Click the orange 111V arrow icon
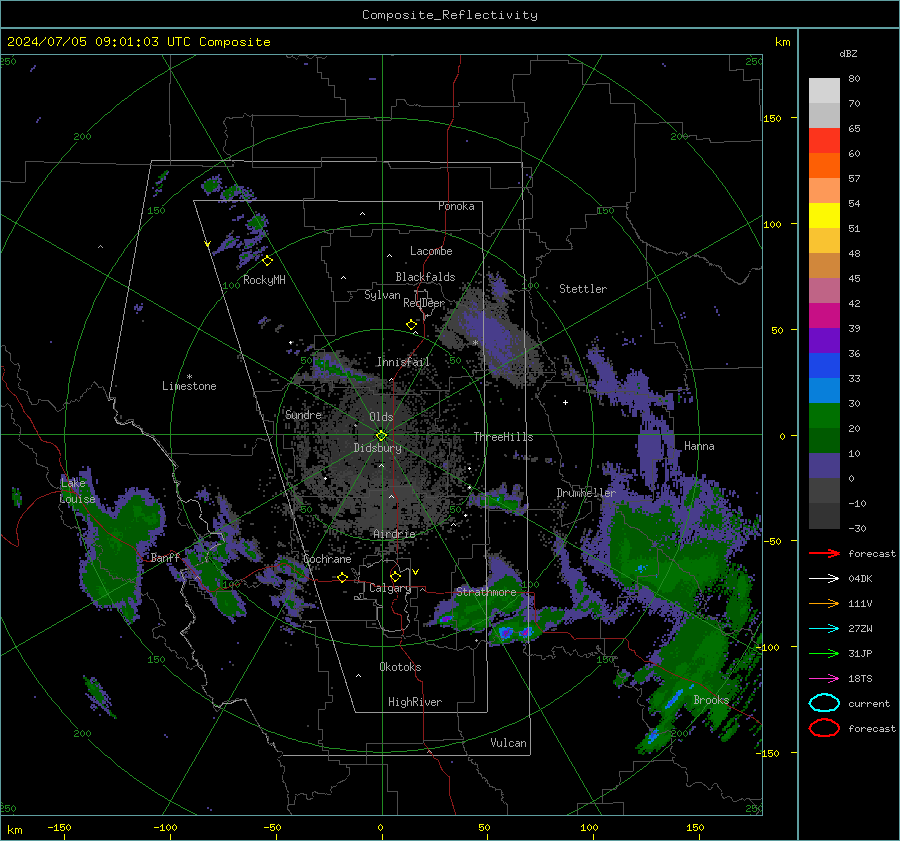Viewport: 900px width, 841px height. click(x=824, y=603)
